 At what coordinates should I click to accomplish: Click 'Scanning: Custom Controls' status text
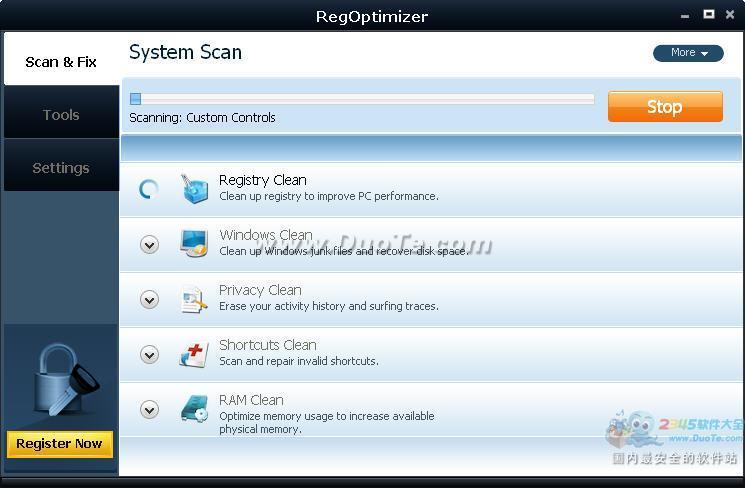[202, 118]
